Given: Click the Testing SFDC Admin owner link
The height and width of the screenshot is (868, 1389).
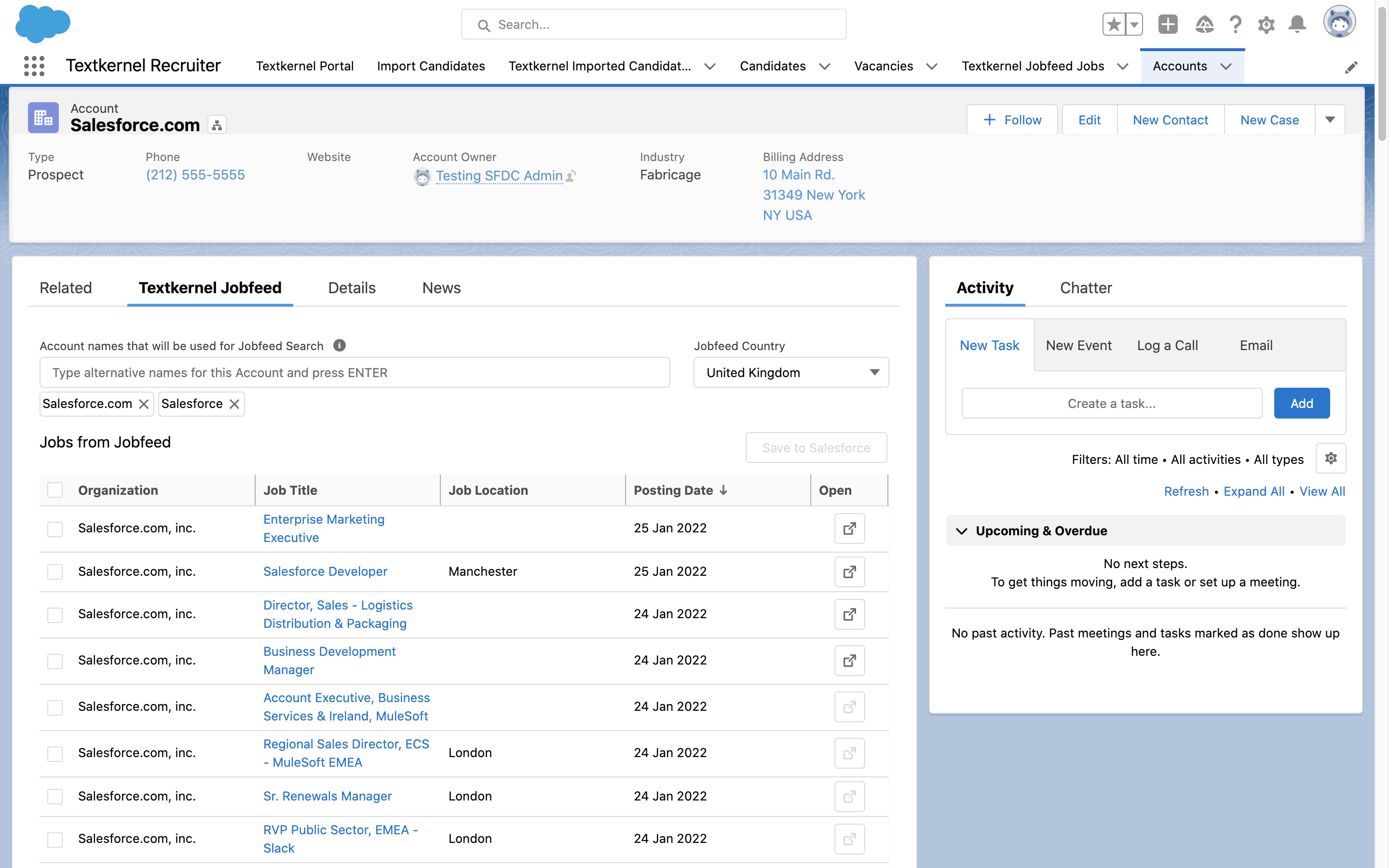Looking at the screenshot, I should (499, 176).
